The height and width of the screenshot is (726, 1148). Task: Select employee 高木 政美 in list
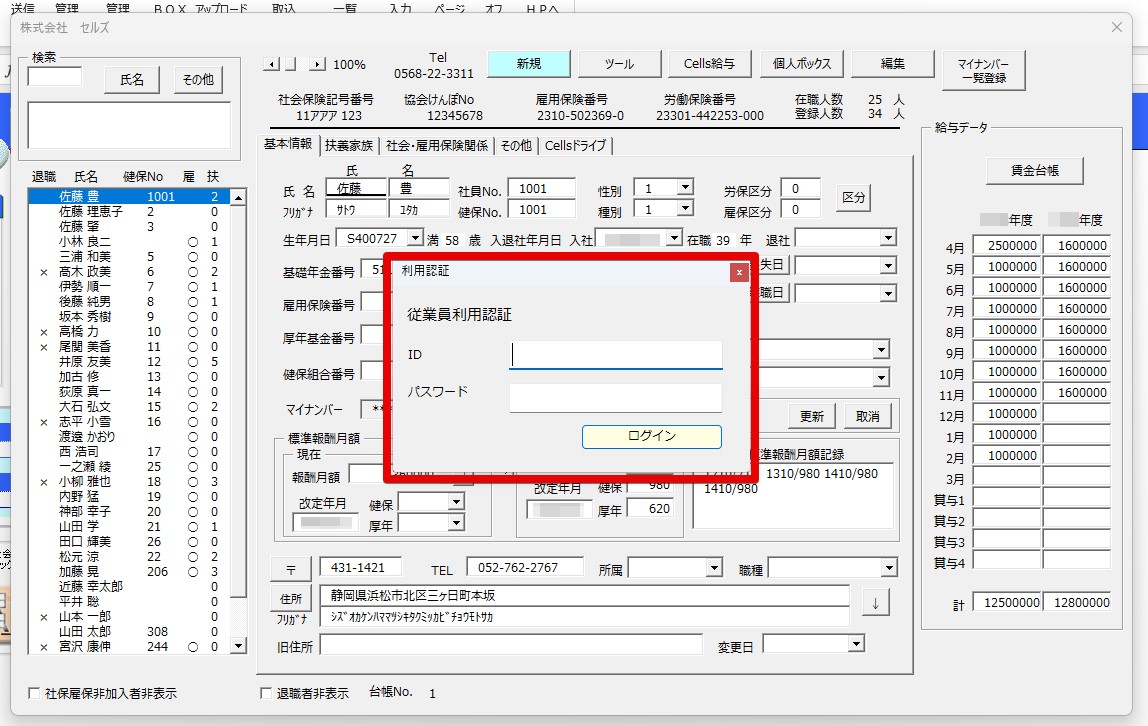pos(130,272)
